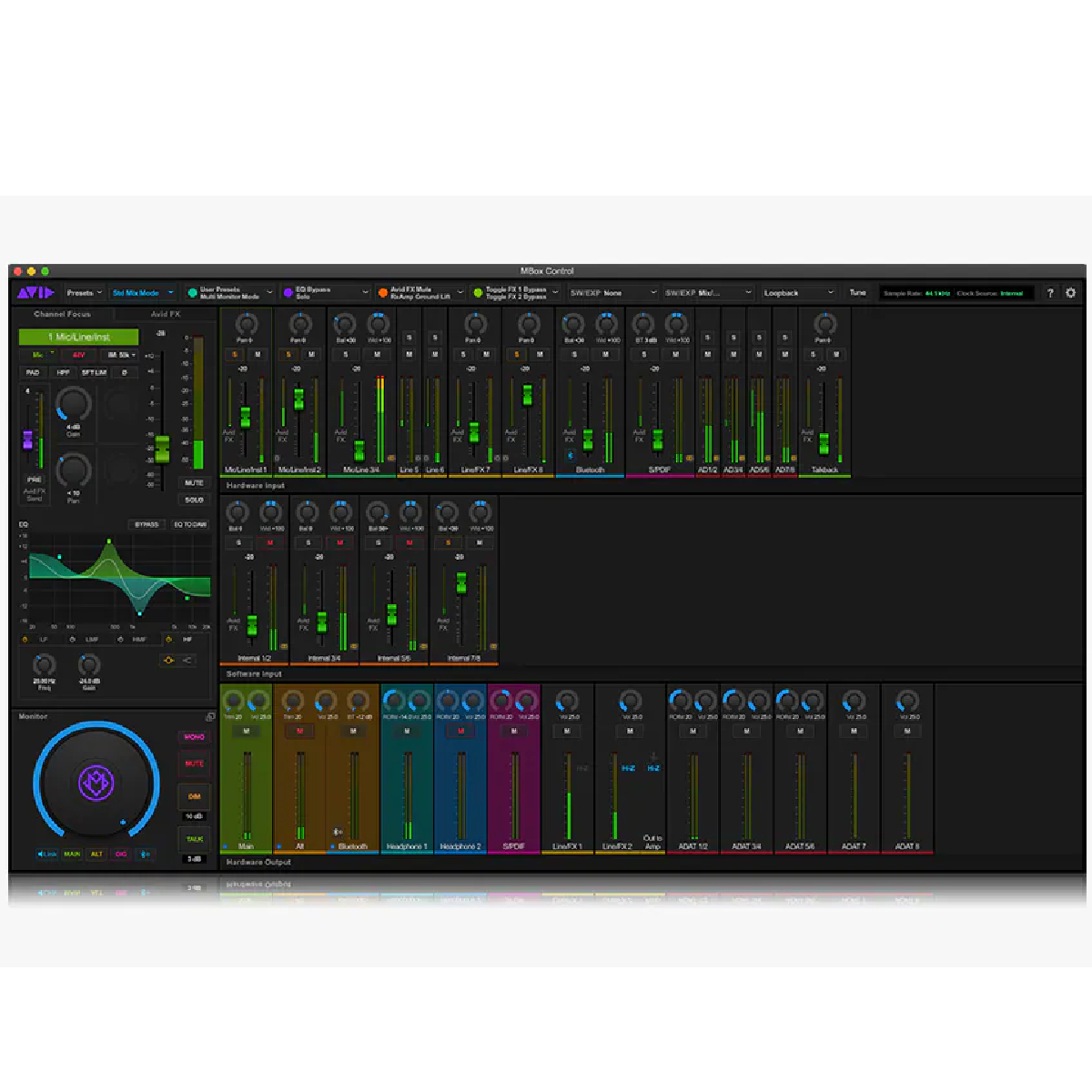Click the orange Avid FX Mute dot
Screen dimensions: 1092x1092
pyautogui.click(x=383, y=293)
